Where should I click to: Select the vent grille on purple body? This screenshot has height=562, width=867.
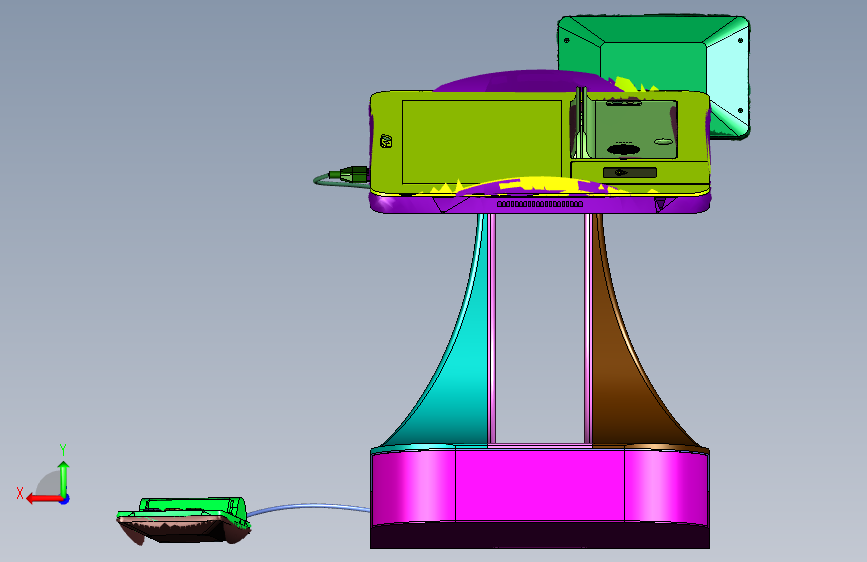pyautogui.click(x=540, y=204)
